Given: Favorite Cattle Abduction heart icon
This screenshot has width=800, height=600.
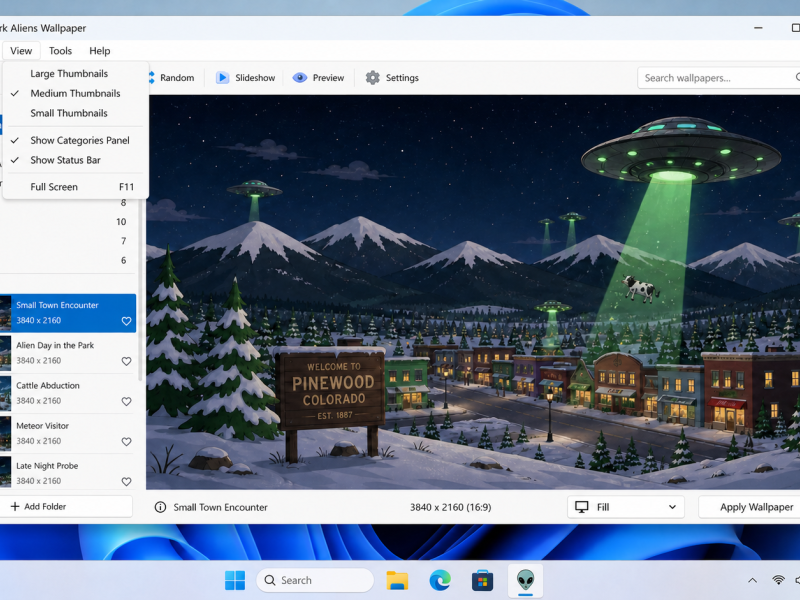Looking at the screenshot, I should 127,402.
